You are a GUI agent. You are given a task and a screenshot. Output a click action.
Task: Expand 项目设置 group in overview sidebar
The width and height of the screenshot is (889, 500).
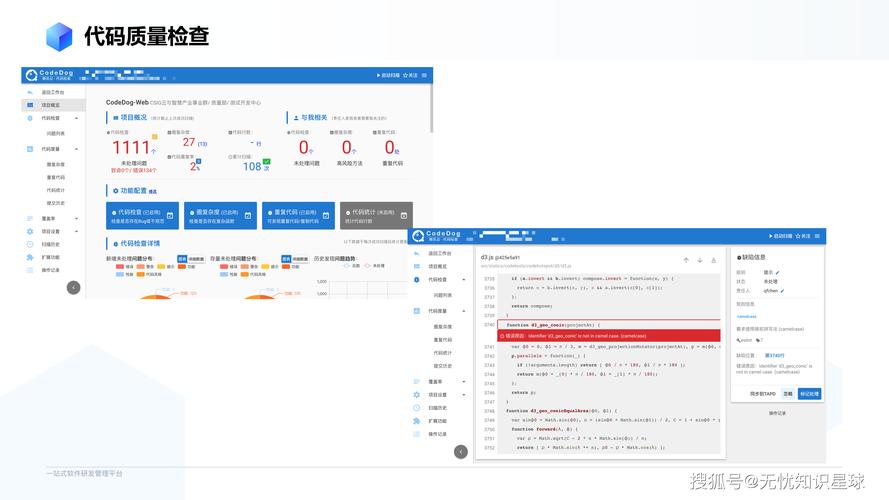coord(77,231)
